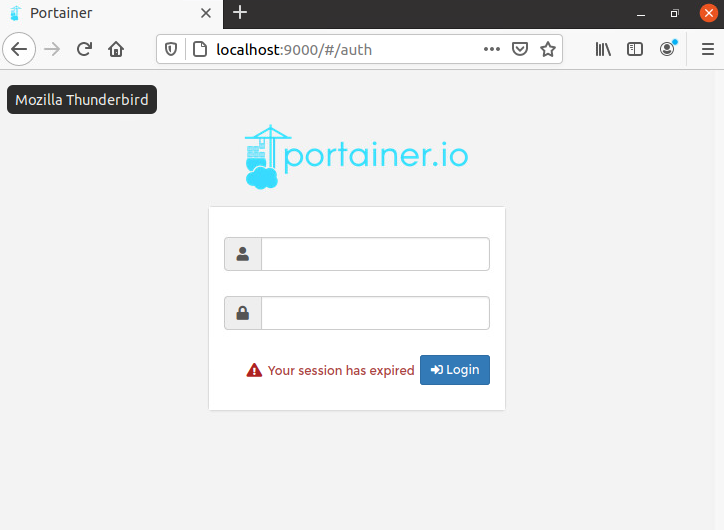This screenshot has height=530, width=724.
Task: Restore the browser window size
Action: (675, 13)
